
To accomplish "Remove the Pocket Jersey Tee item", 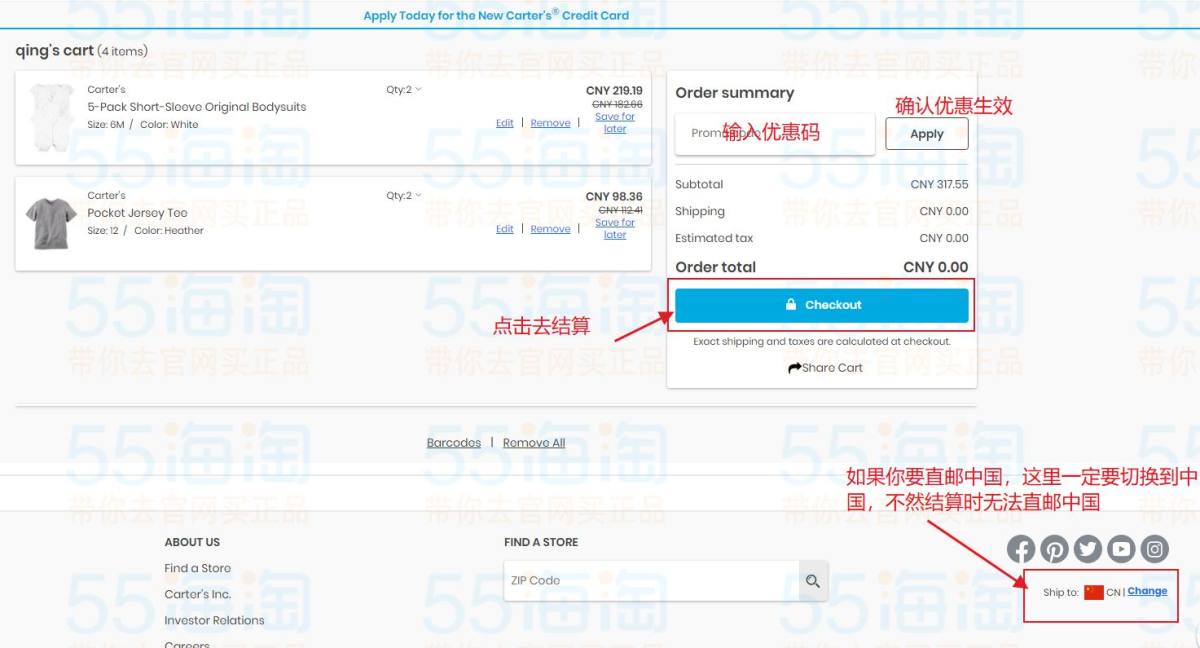I will pos(550,229).
